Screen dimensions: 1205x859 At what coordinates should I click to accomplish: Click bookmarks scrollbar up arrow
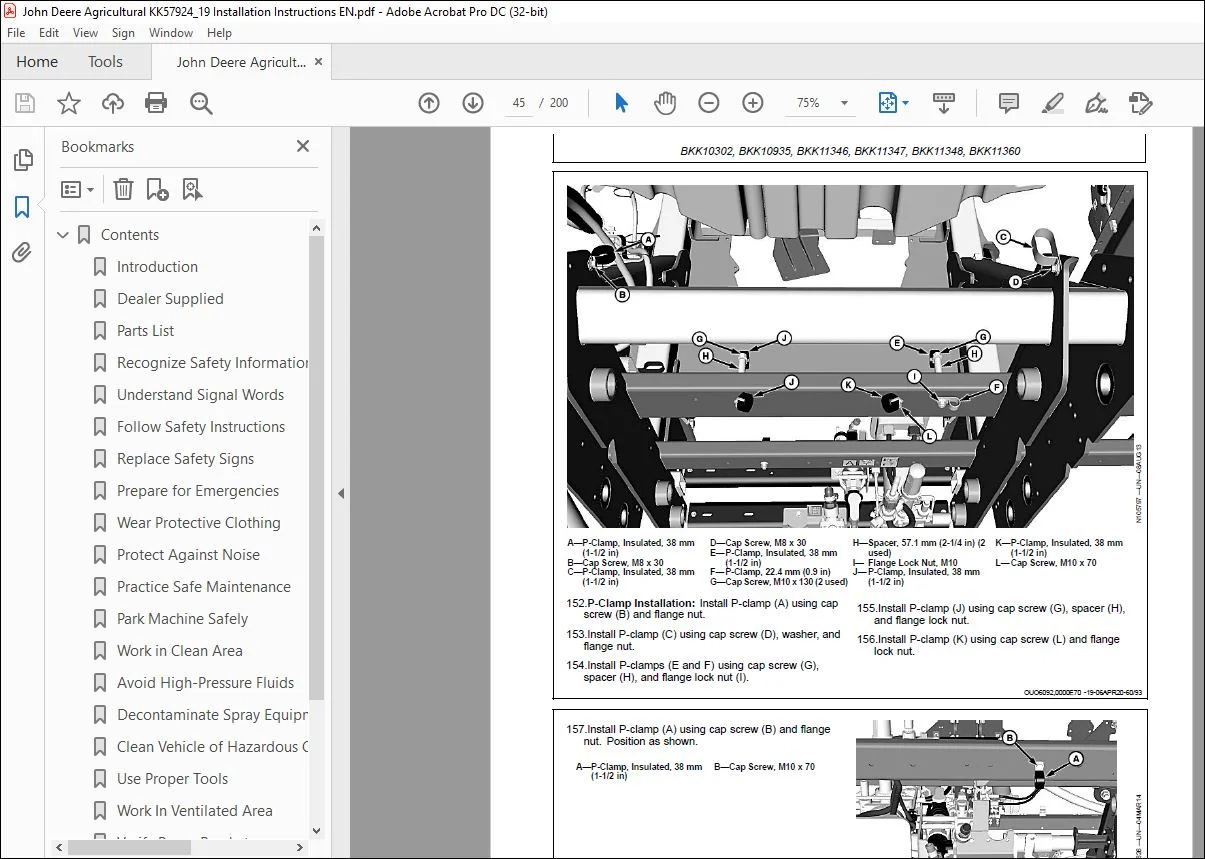coord(317,228)
